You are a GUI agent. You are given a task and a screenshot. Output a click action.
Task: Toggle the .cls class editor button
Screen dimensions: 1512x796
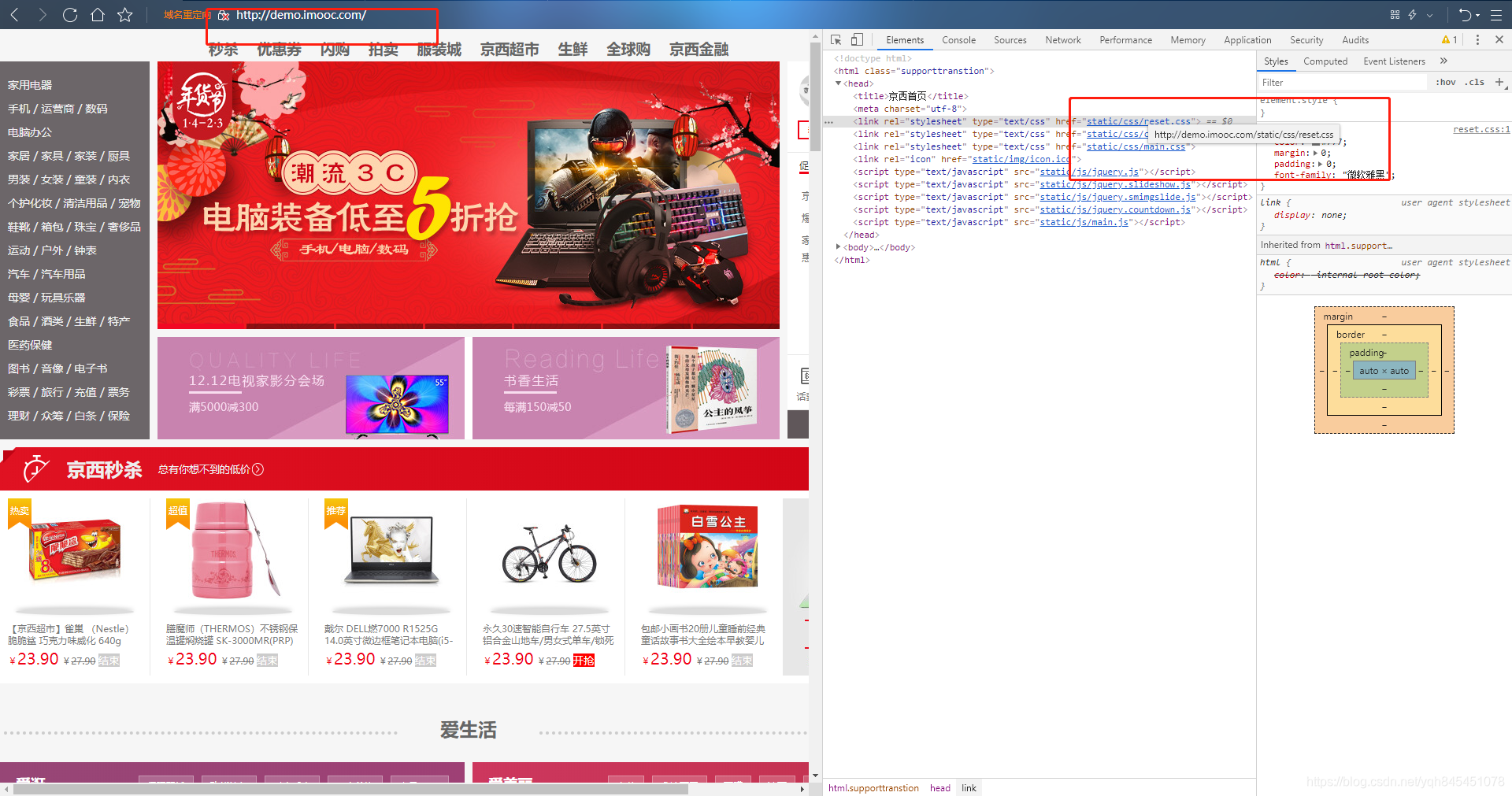click(1474, 82)
